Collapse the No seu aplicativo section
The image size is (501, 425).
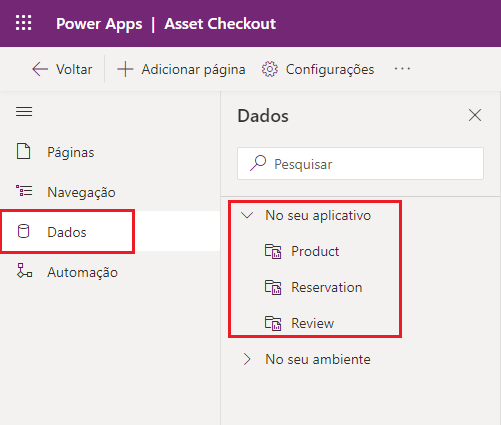click(247, 215)
